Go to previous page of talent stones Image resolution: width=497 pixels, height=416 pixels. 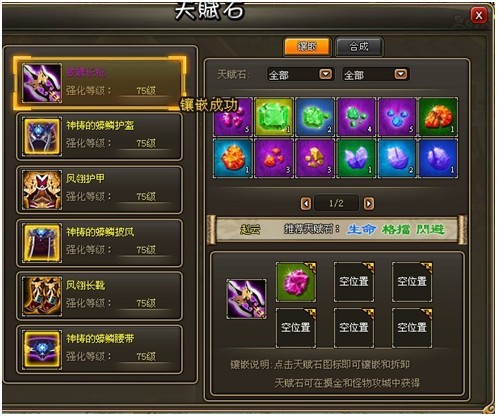[306, 203]
